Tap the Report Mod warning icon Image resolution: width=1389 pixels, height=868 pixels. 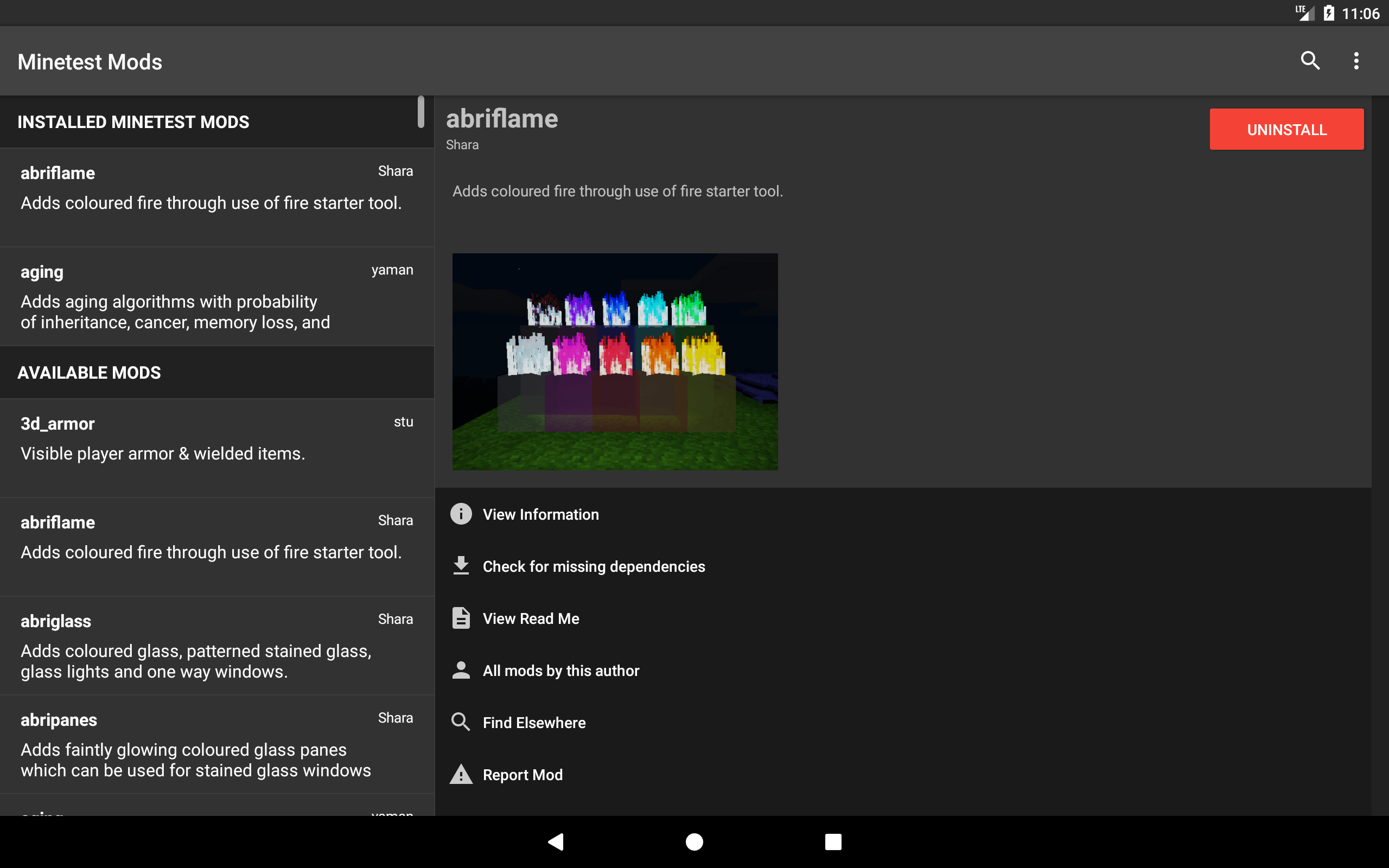point(461,775)
